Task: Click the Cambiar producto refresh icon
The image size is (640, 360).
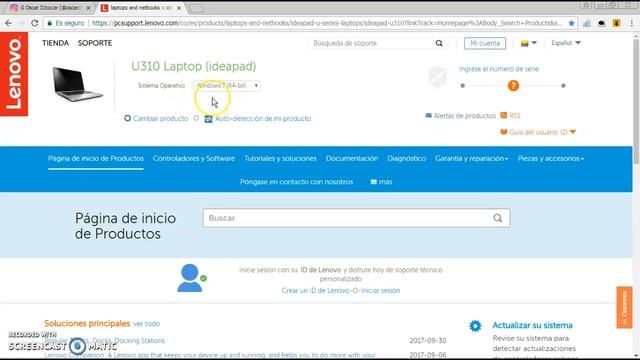Action: (x=127, y=118)
